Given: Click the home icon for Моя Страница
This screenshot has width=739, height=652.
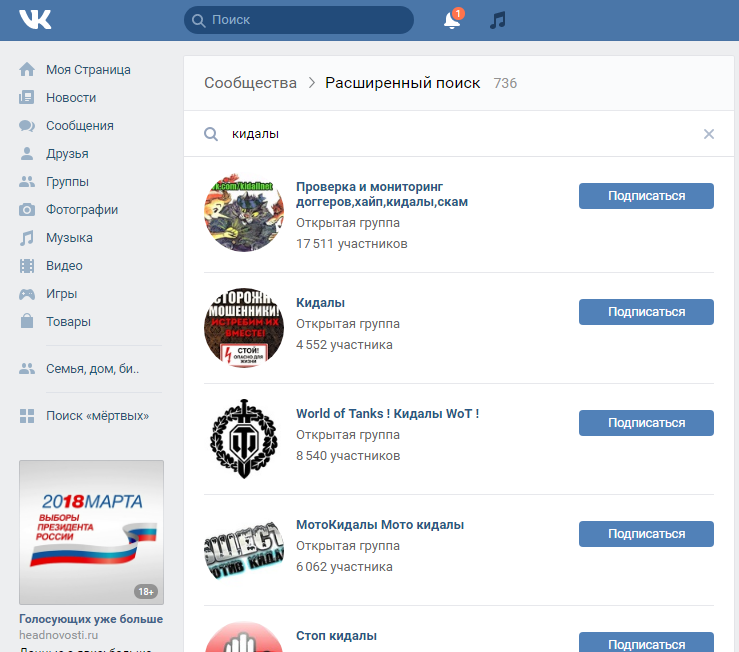Looking at the screenshot, I should (x=27, y=70).
